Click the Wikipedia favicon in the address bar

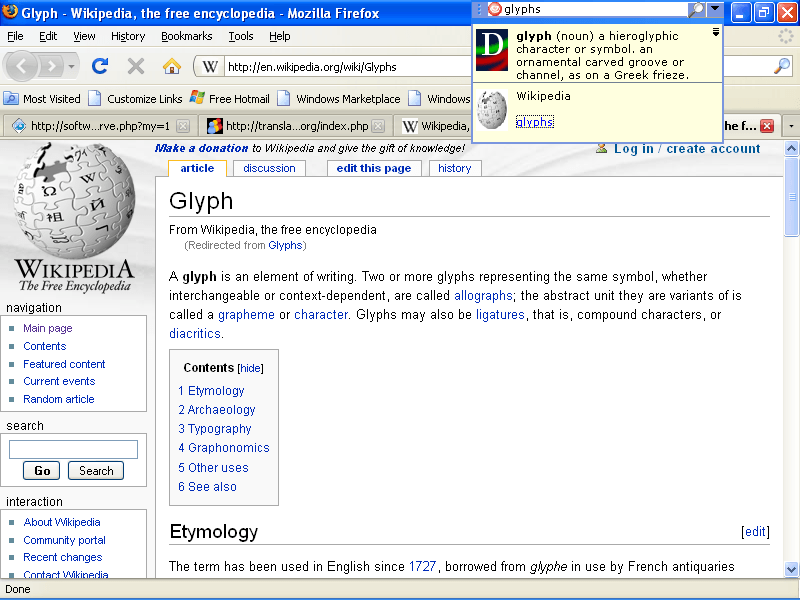(211, 66)
